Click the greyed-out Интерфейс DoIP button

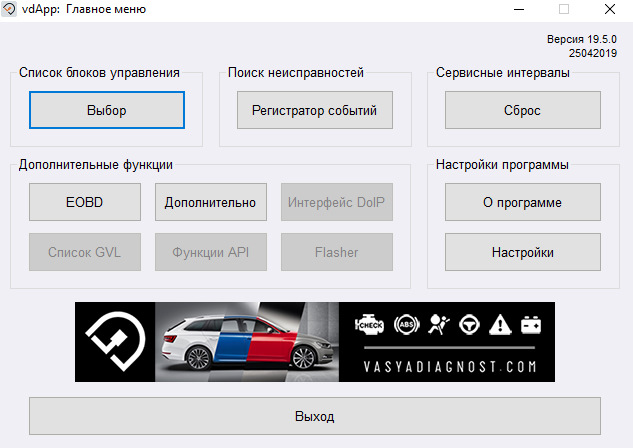[x=337, y=202]
